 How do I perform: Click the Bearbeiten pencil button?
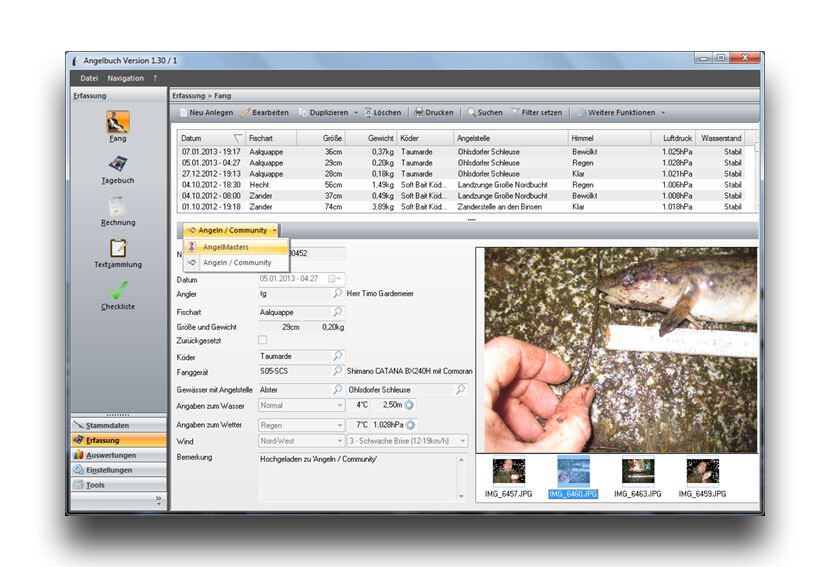click(x=265, y=112)
